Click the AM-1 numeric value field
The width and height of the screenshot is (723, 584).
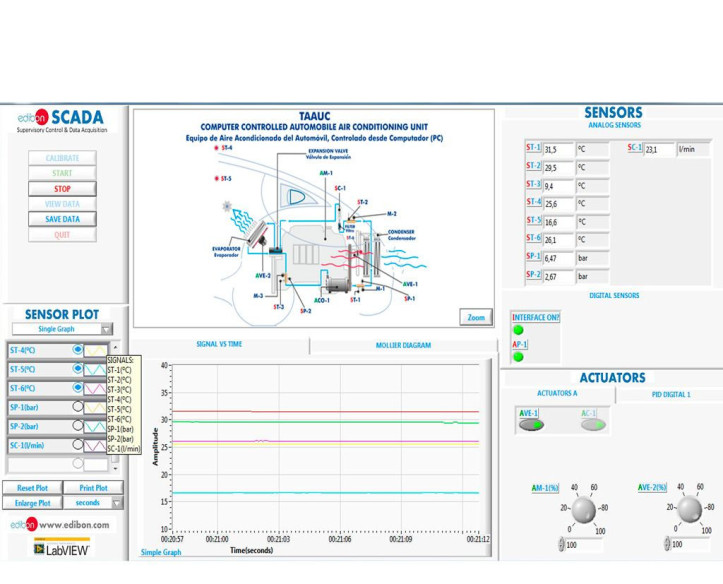[583, 545]
